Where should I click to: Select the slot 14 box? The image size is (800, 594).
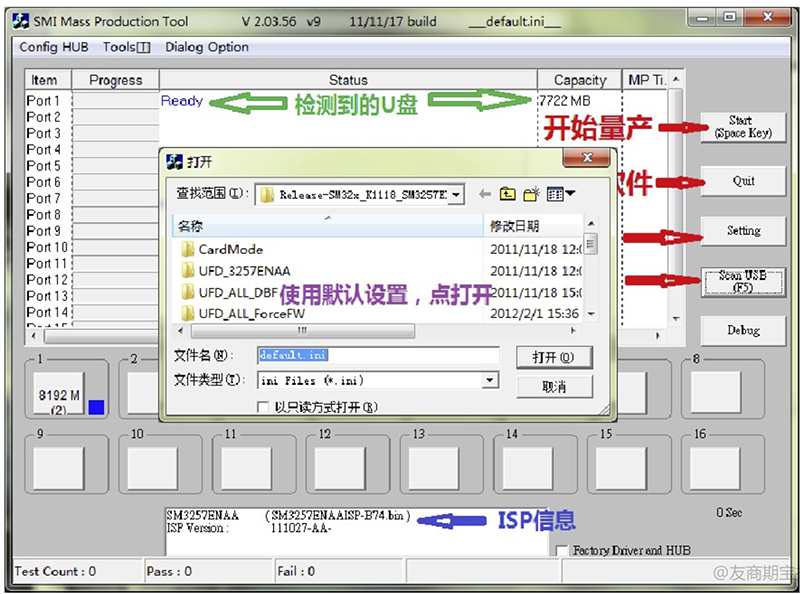pos(528,467)
